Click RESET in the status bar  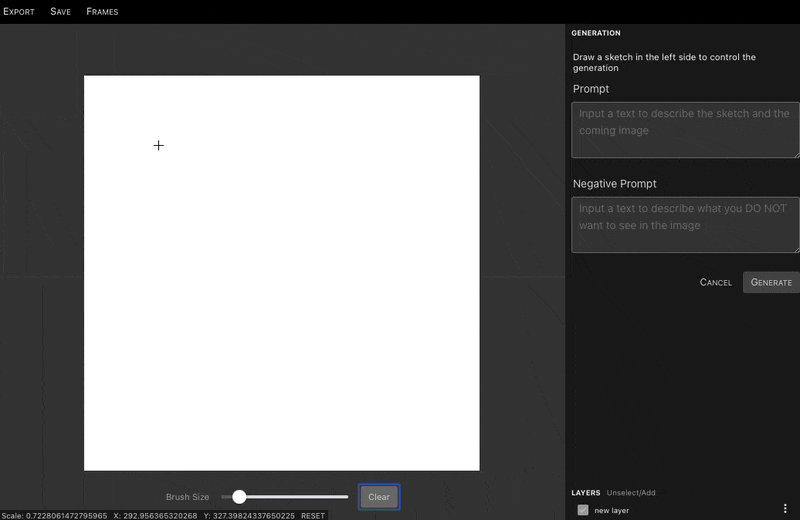pyautogui.click(x=313, y=516)
